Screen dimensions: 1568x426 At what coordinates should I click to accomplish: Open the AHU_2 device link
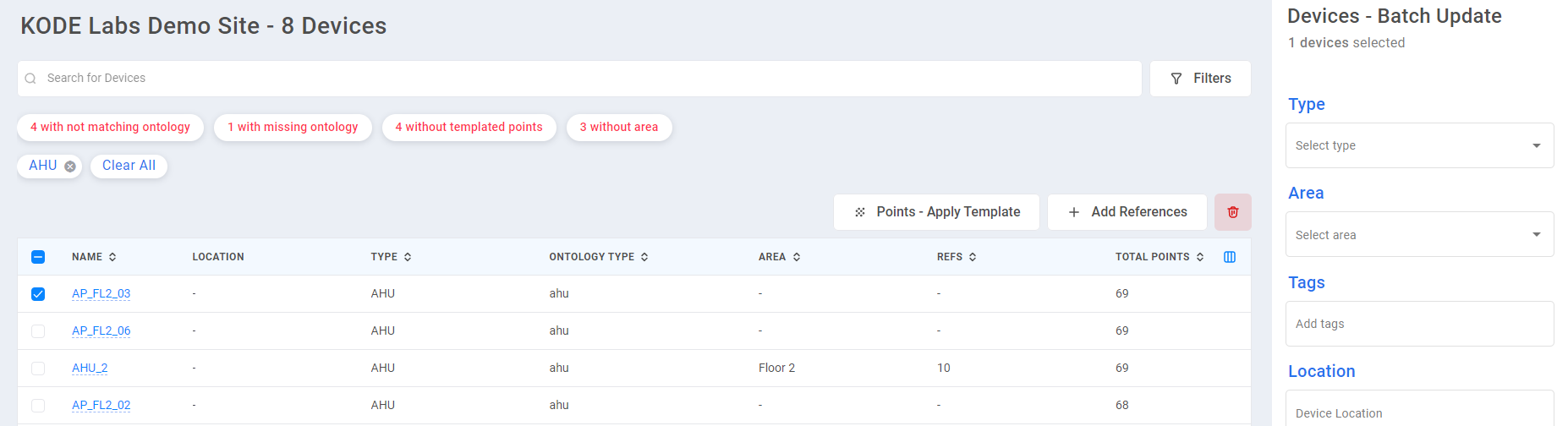90,369
